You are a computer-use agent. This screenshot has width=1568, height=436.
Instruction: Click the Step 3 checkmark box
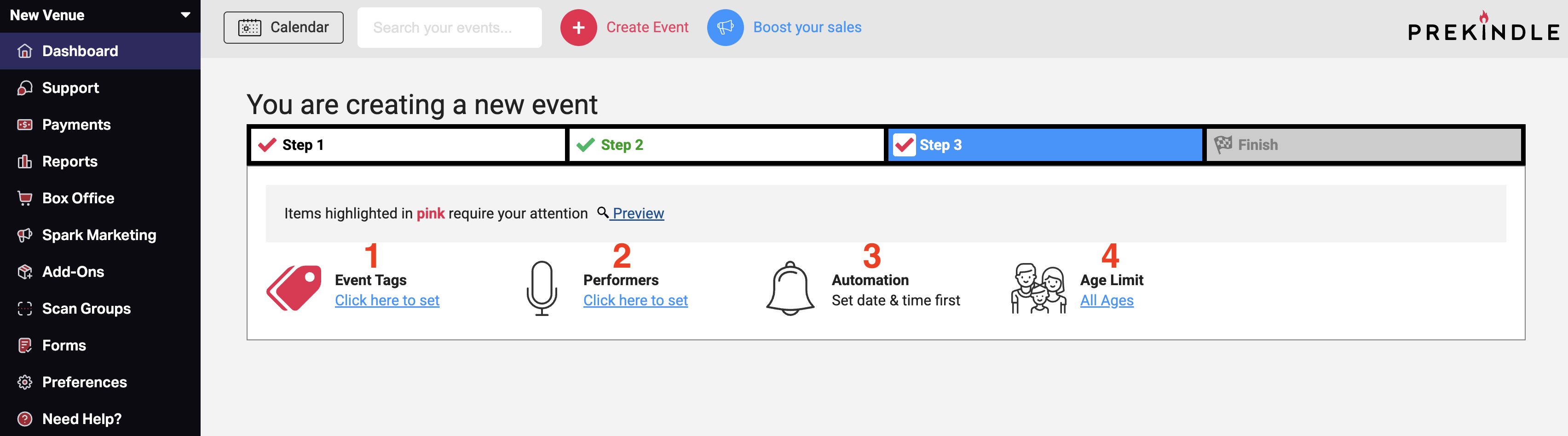click(x=904, y=145)
